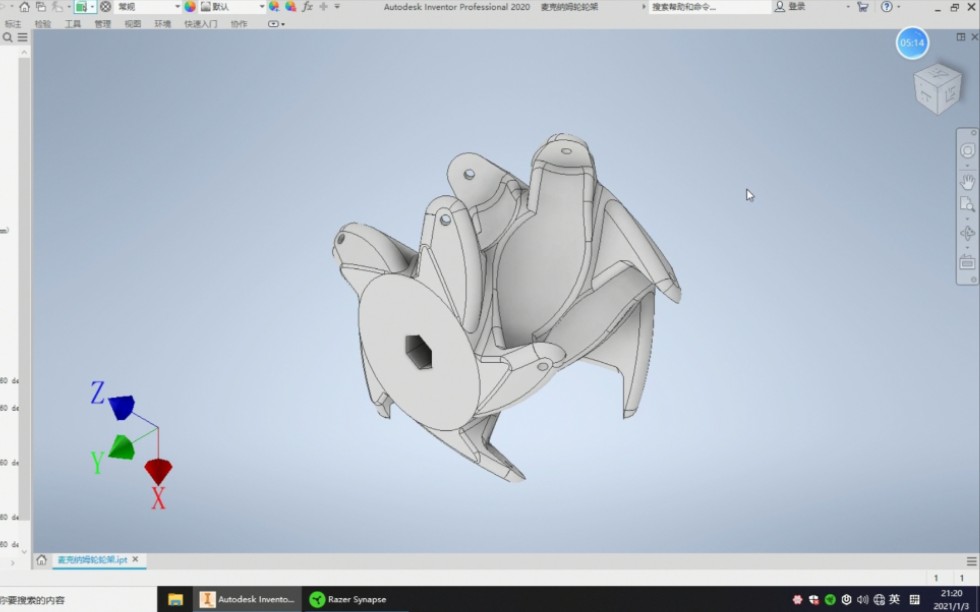
Task: Click the help question mark icon
Action: coord(886,7)
